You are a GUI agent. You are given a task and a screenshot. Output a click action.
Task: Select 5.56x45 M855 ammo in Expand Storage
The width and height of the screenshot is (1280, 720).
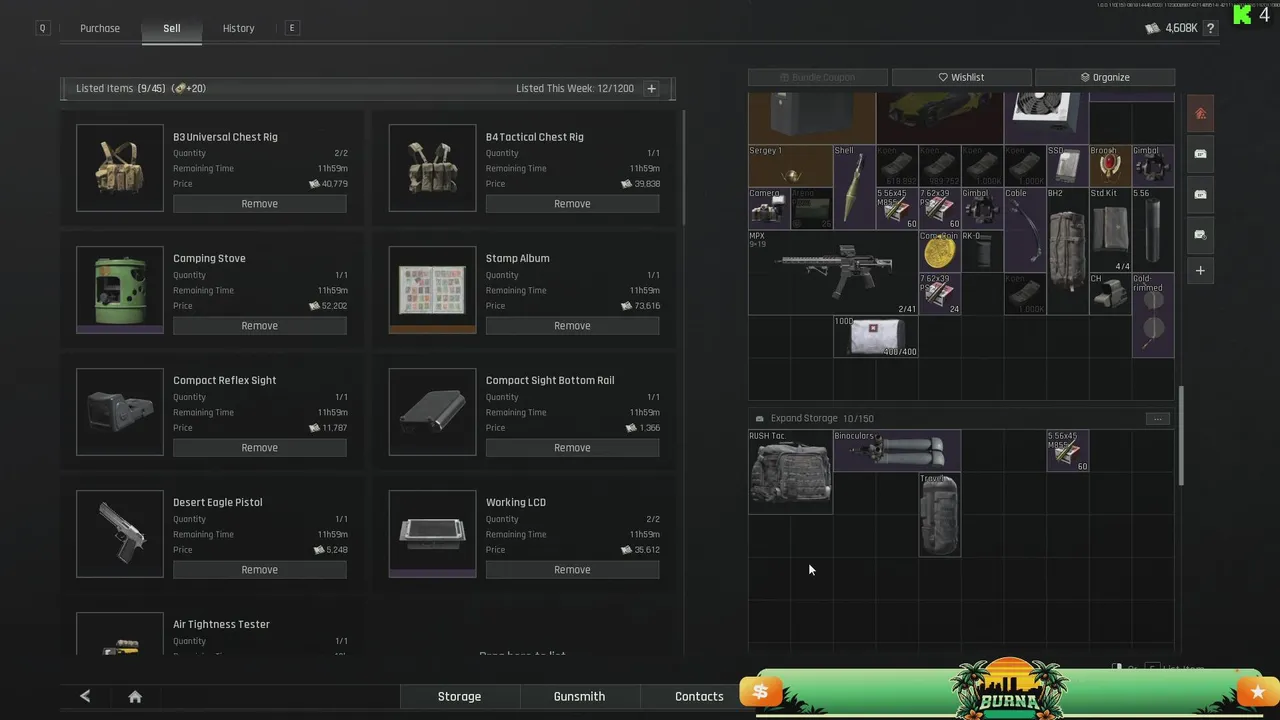[x=1067, y=451]
